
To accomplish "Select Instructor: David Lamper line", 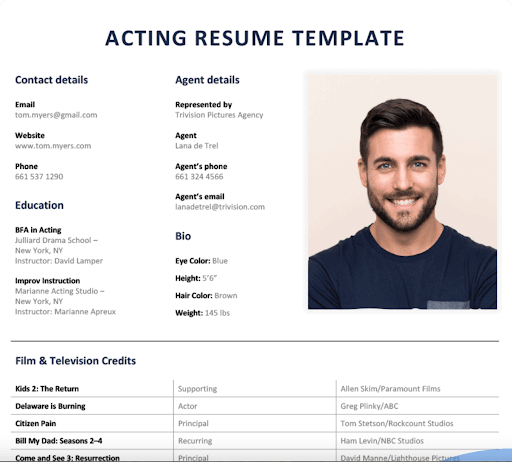I will (59, 261).
